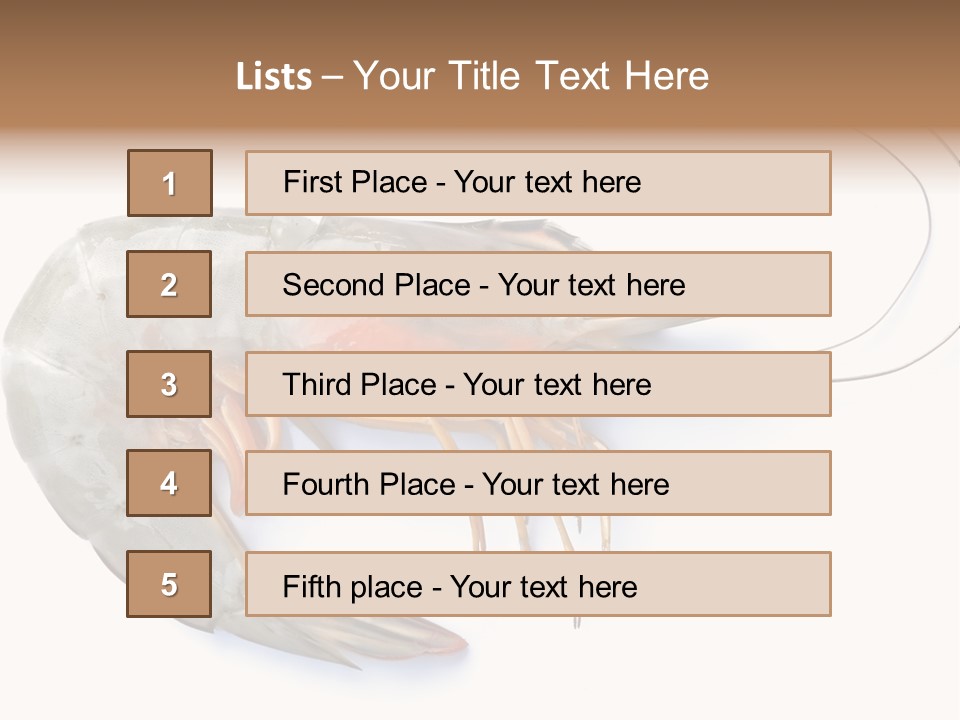Select the First Place text box
The height and width of the screenshot is (720, 960).
[538, 183]
